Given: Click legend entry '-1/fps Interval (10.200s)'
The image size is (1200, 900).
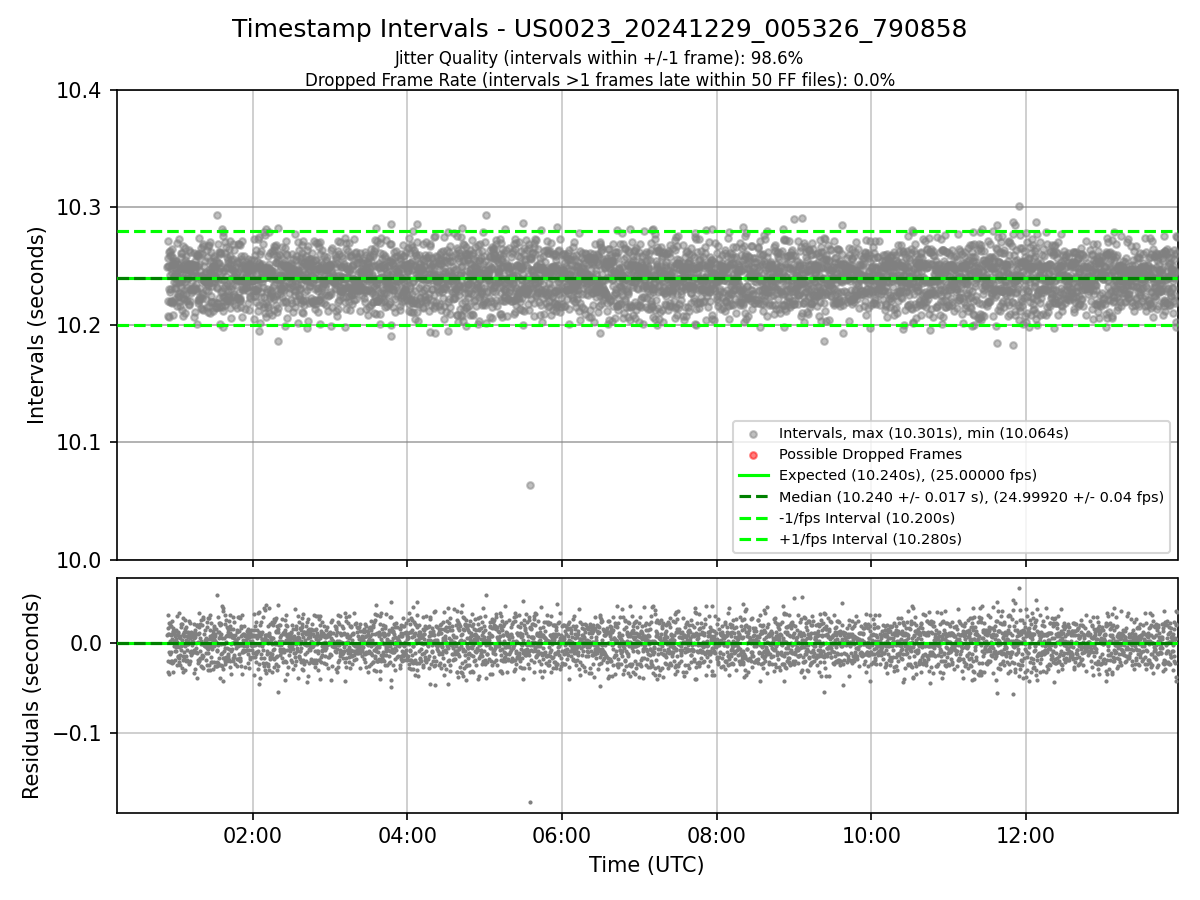Looking at the screenshot, I should (866, 518).
